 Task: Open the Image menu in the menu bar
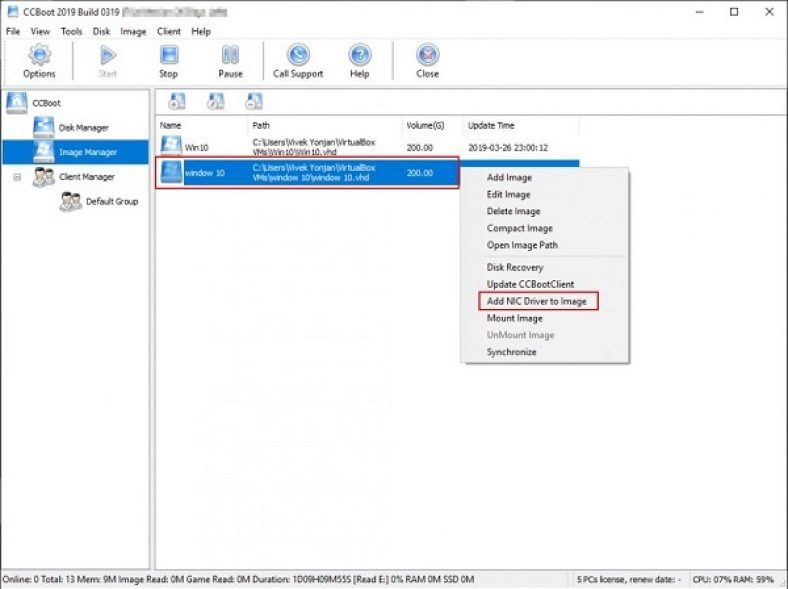pos(133,31)
